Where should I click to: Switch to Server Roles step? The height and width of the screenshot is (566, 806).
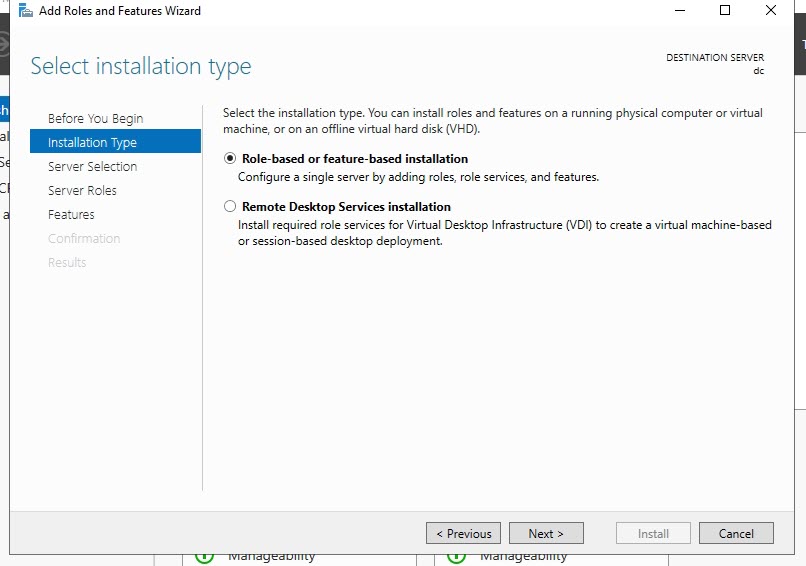coord(82,191)
